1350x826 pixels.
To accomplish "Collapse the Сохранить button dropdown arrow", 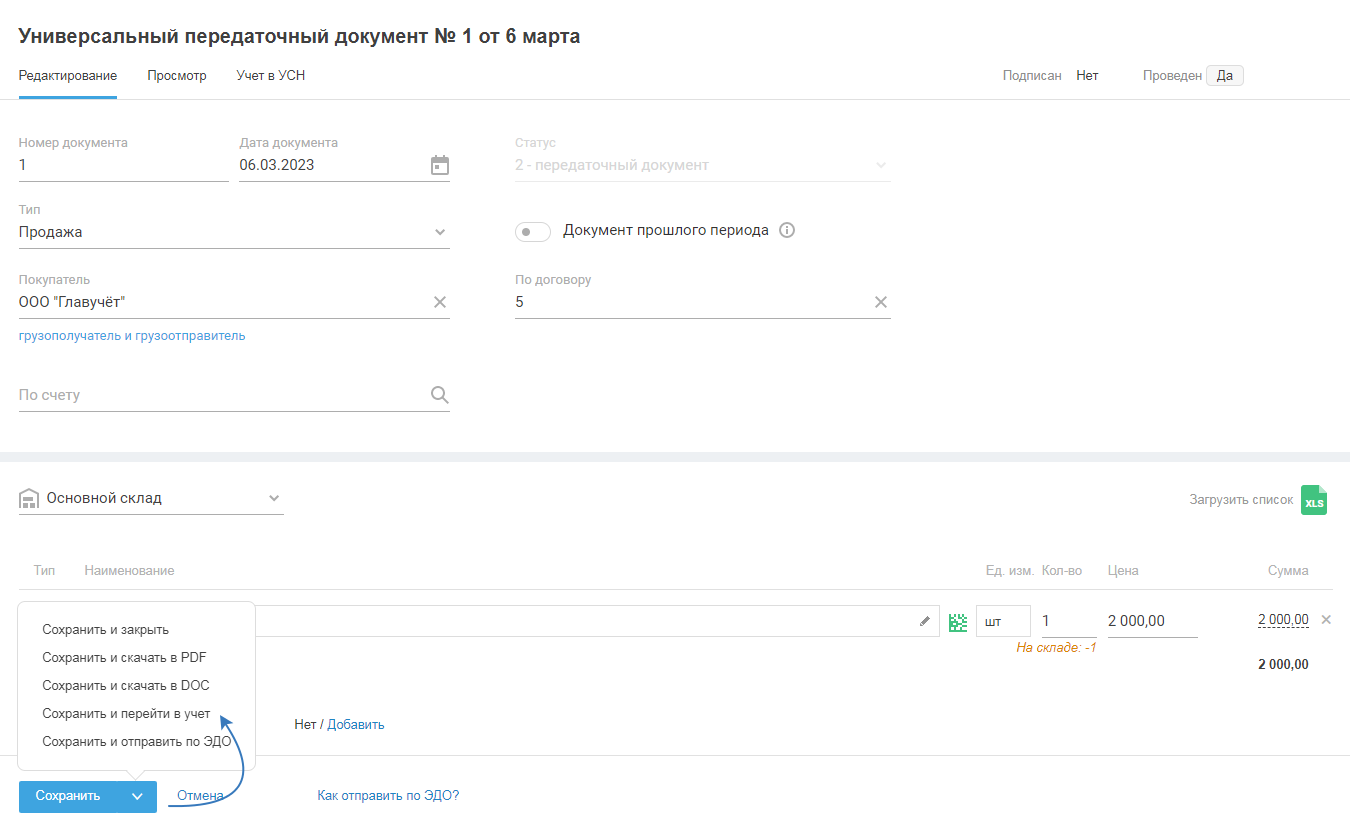I will 137,797.
